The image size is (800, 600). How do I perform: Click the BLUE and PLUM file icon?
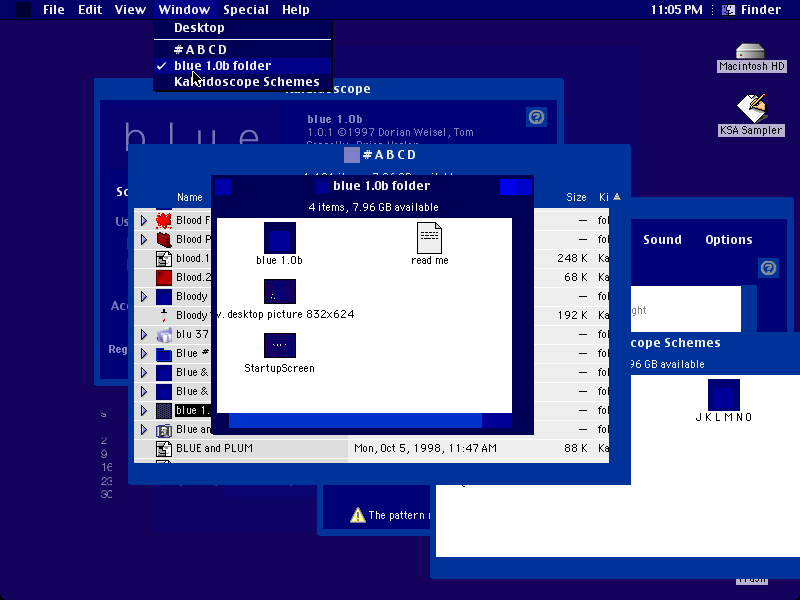(164, 449)
